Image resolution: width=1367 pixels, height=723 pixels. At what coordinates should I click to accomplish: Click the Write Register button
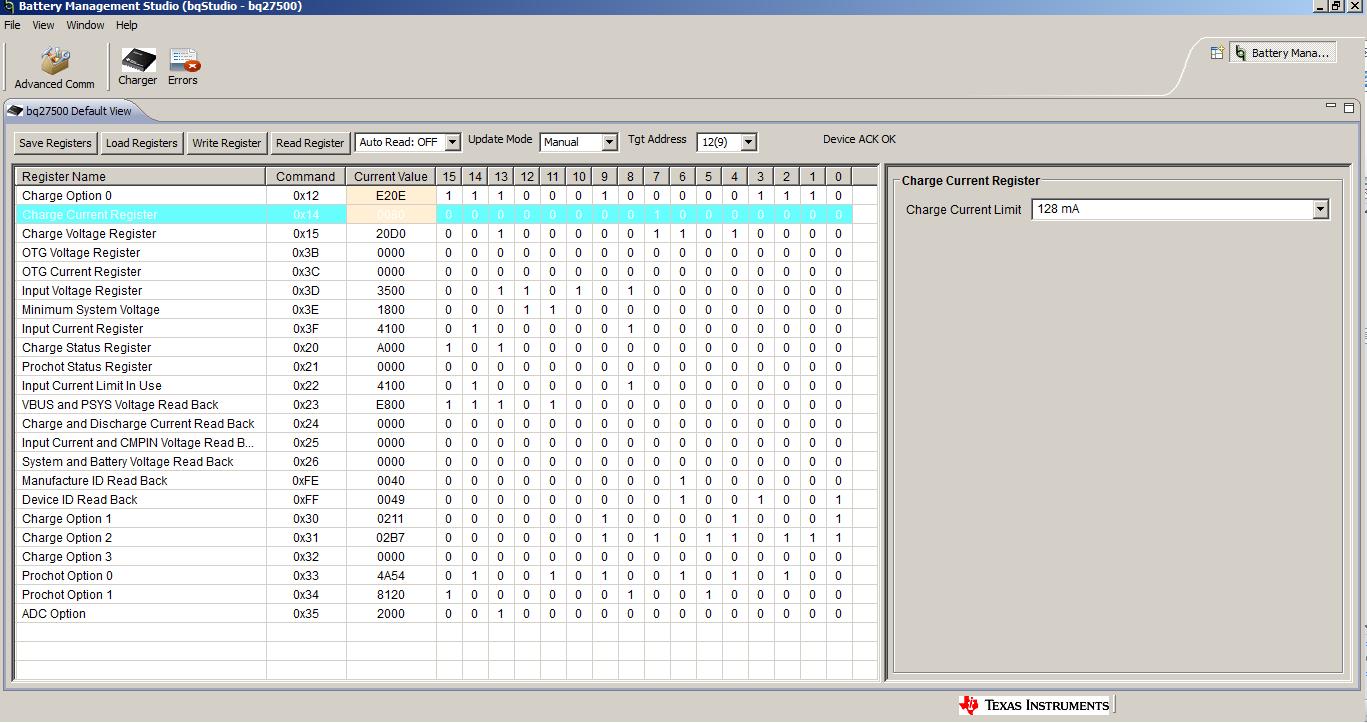pos(226,143)
